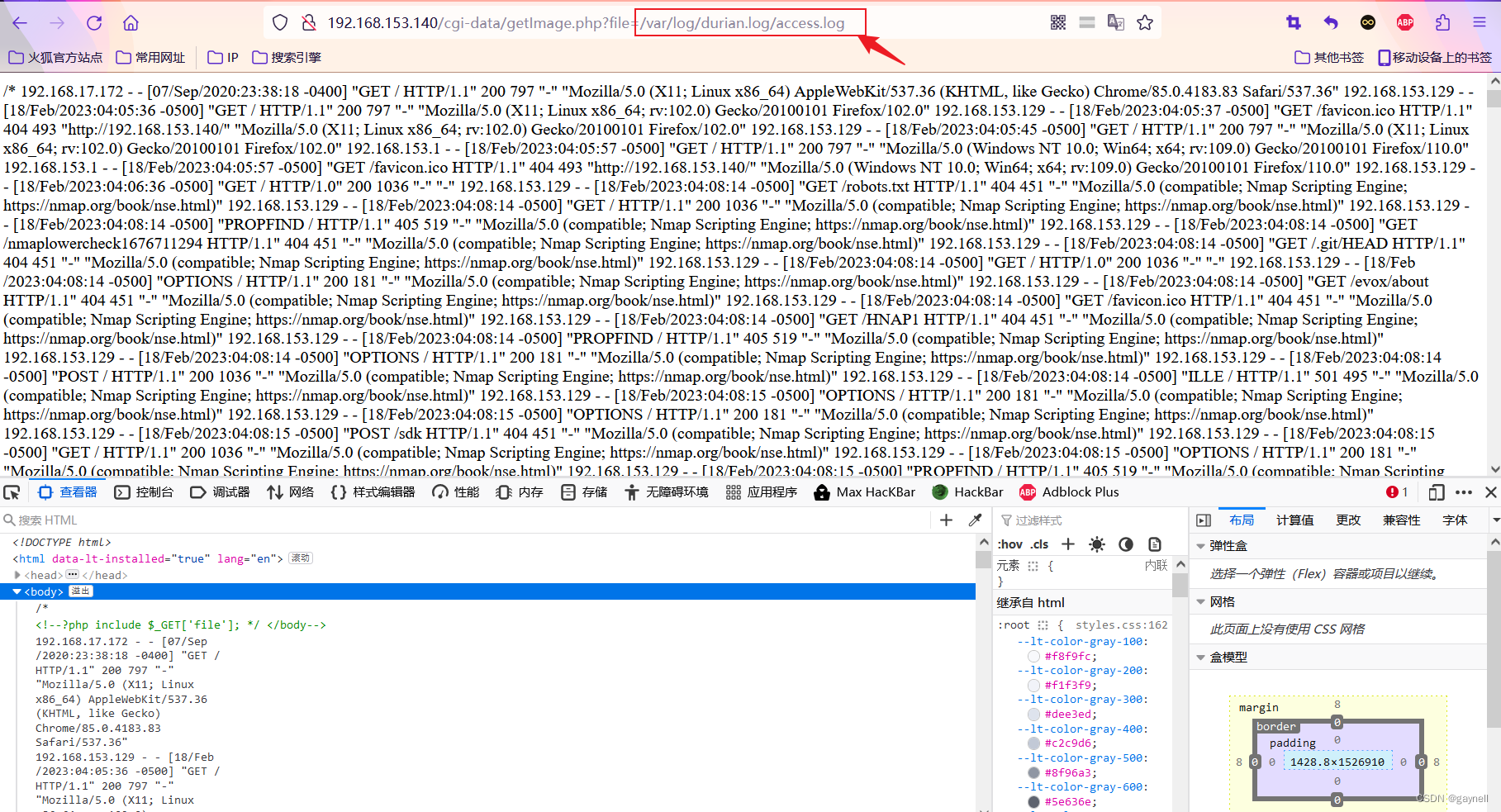Open the screenshot crop tool

(1294, 23)
